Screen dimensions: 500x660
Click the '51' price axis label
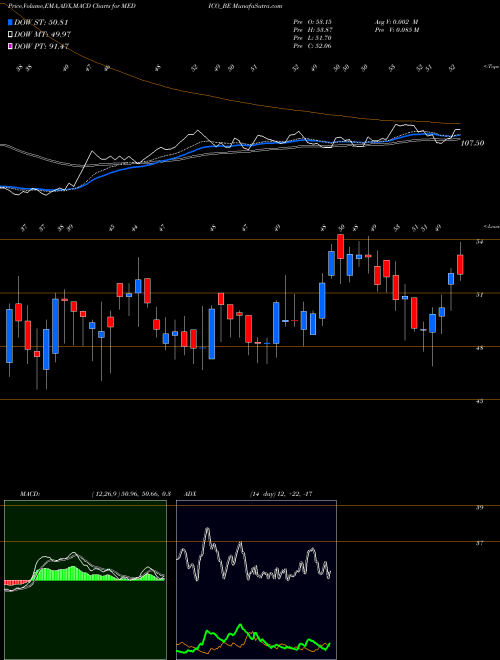point(479,295)
